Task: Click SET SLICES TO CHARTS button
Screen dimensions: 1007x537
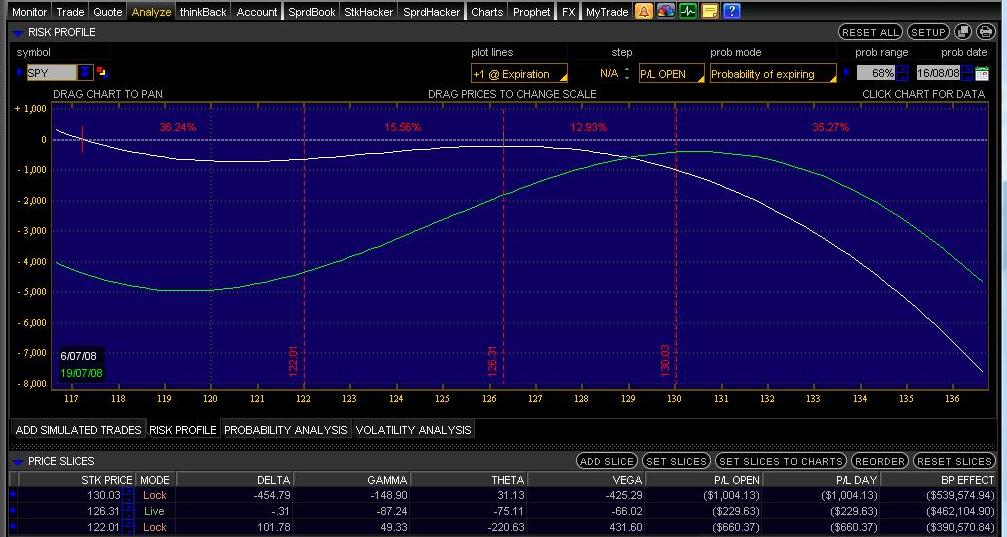Action: (x=780, y=461)
